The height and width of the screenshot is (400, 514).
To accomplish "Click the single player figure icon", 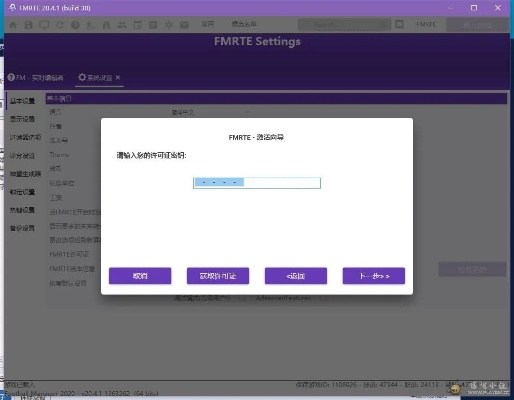I will click(x=90, y=25).
